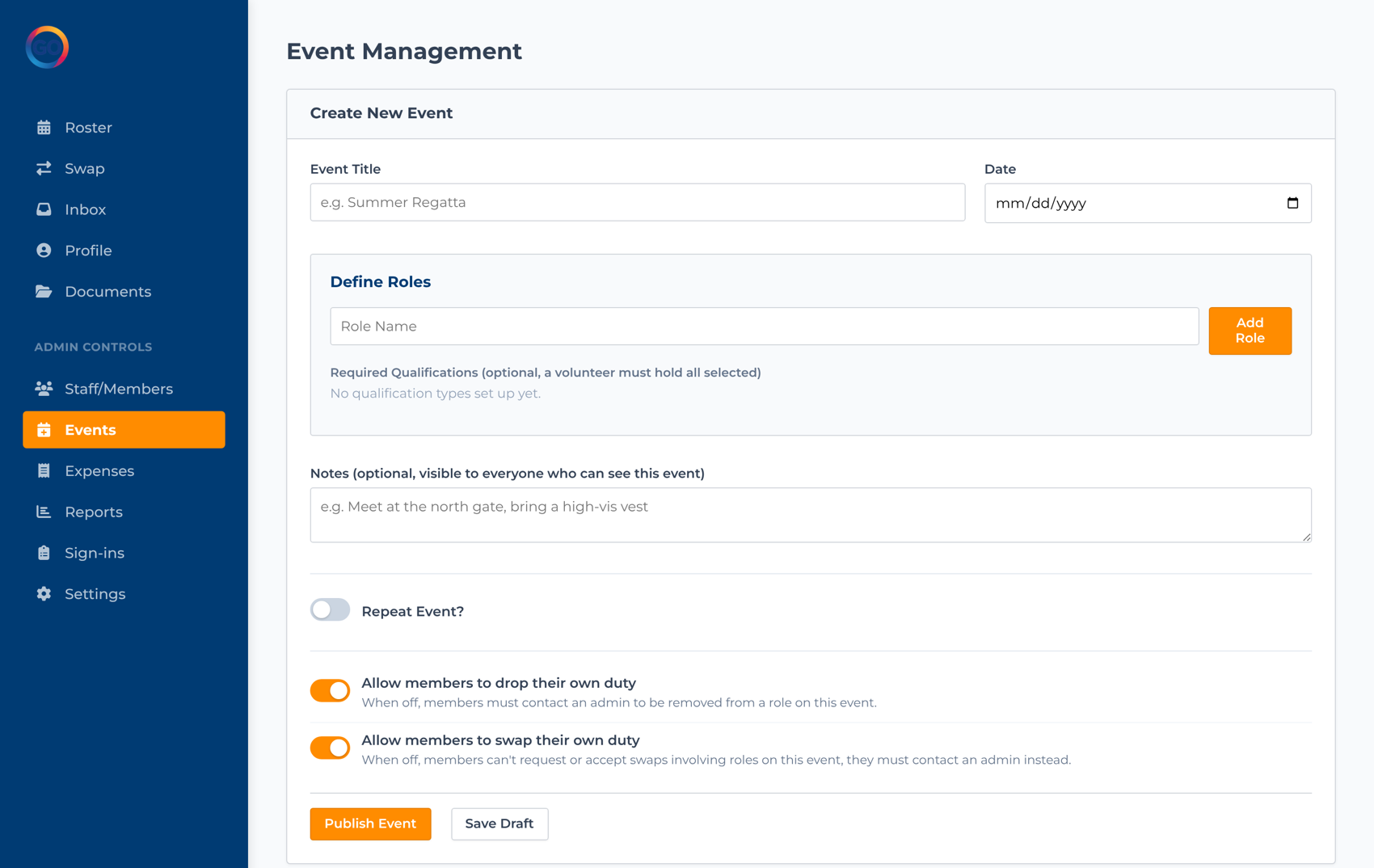The height and width of the screenshot is (868, 1374).
Task: Go to the Swap page
Action: tap(124, 168)
